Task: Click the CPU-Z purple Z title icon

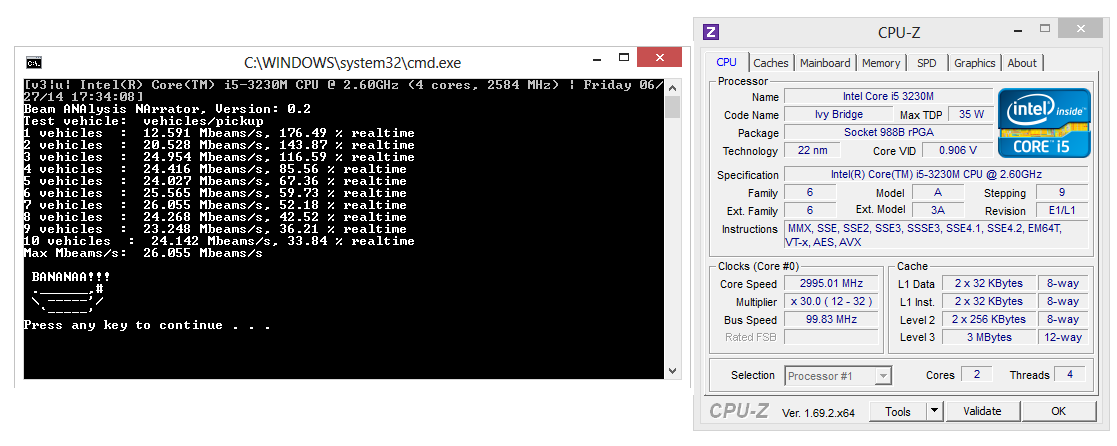Action: point(711,32)
